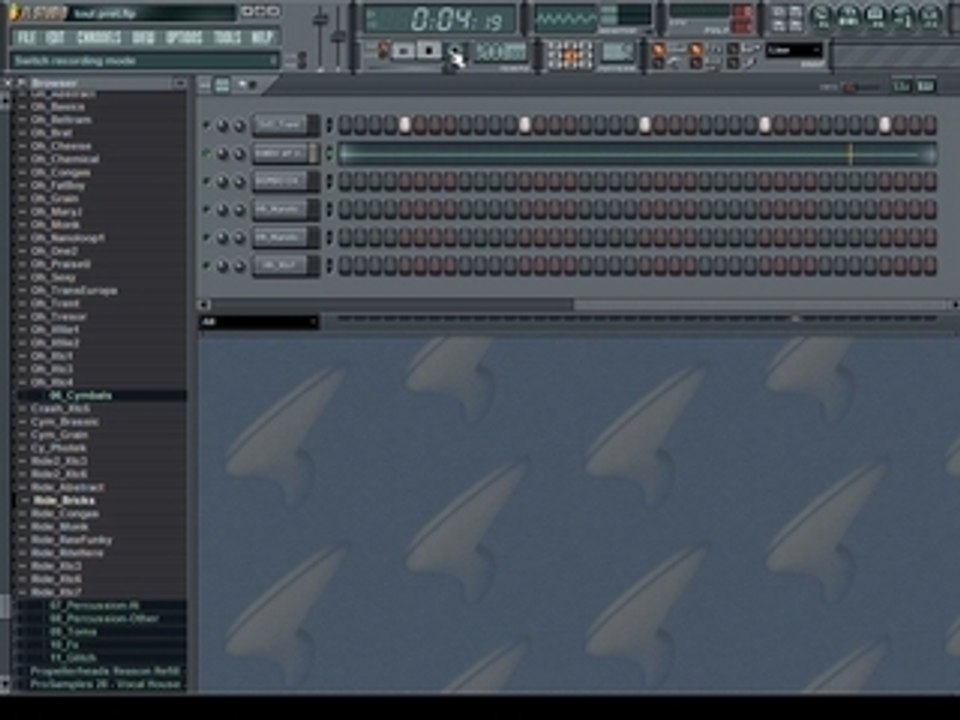Select the Cym_Breeze sample
The height and width of the screenshot is (720, 960).
(x=64, y=422)
